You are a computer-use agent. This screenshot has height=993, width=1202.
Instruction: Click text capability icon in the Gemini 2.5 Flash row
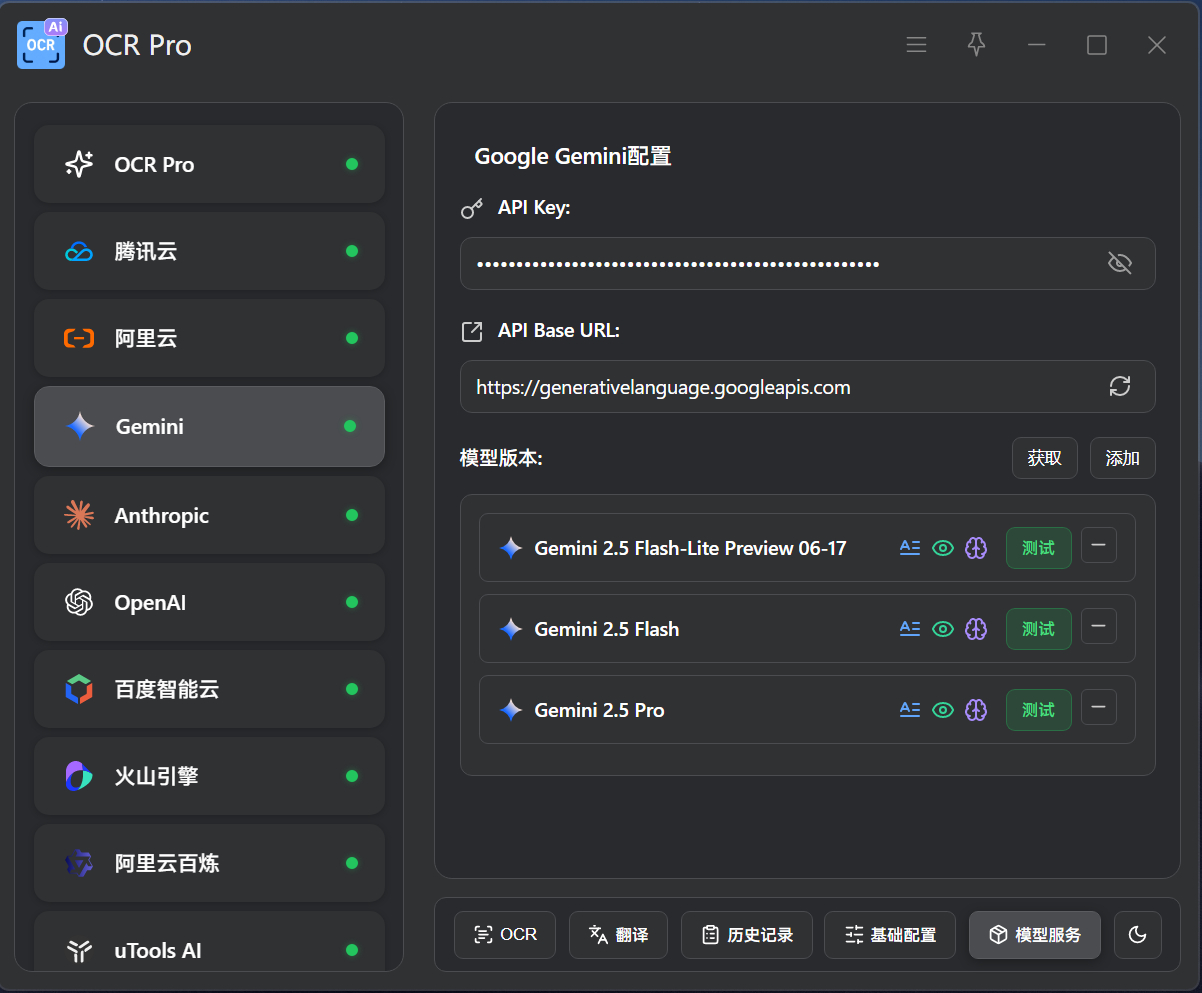click(910, 628)
